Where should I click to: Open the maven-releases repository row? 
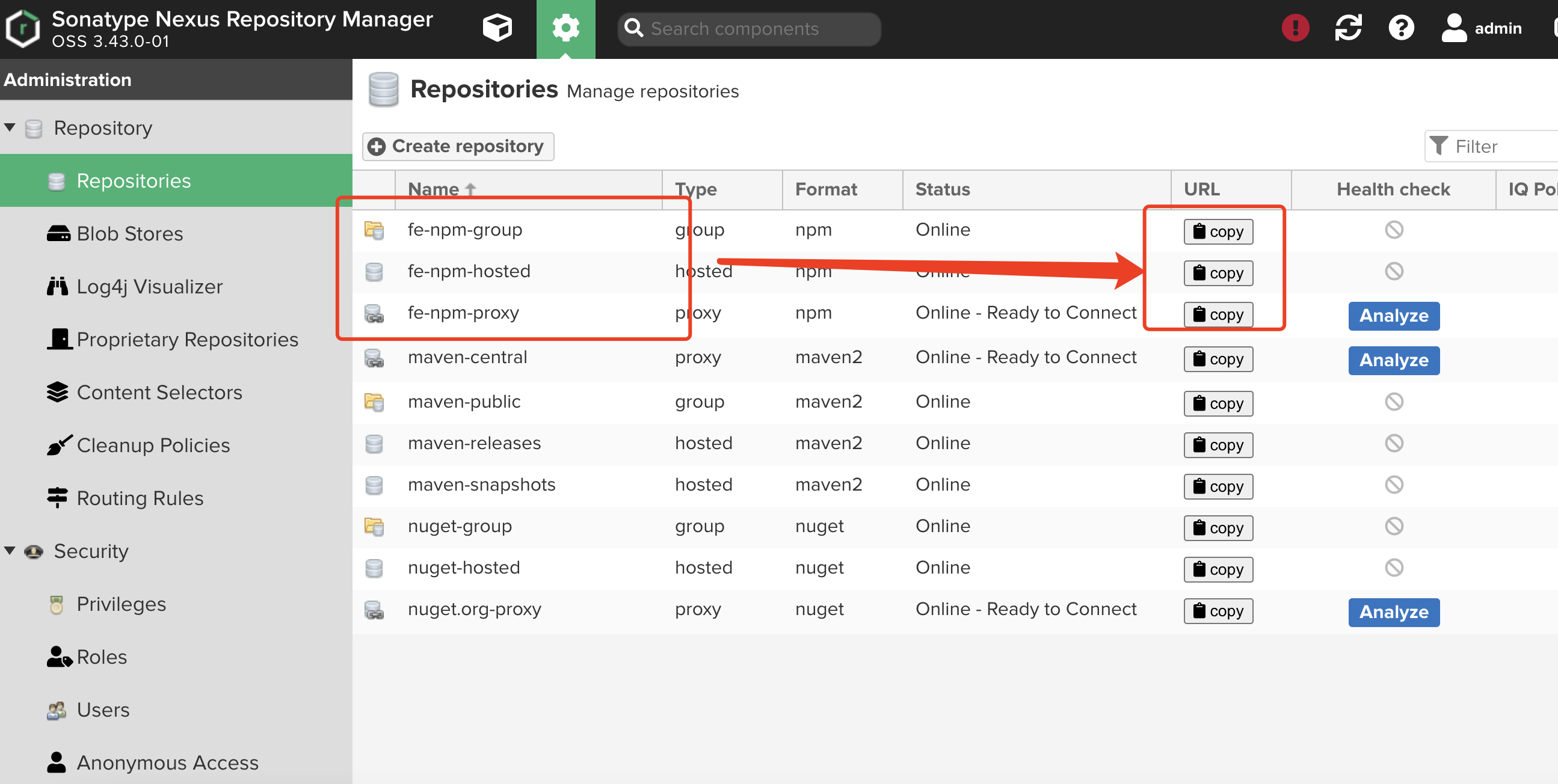click(x=955, y=444)
